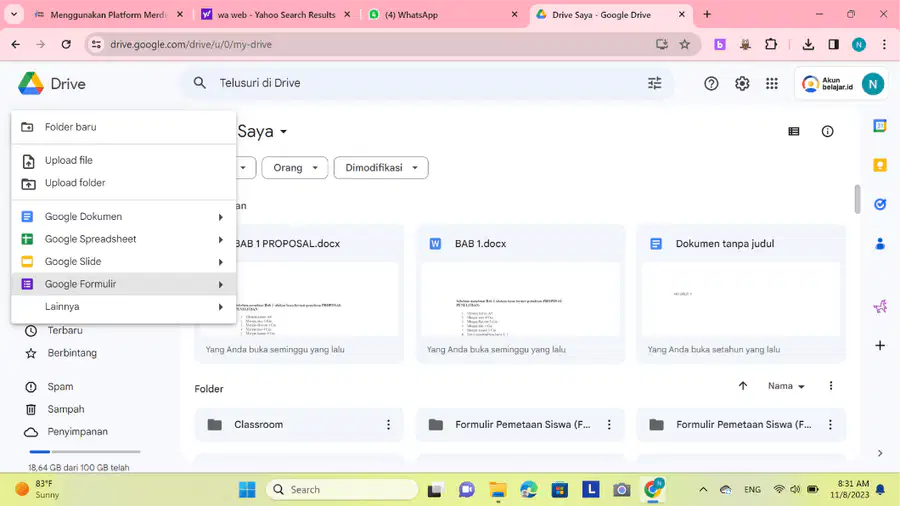Image resolution: width=900 pixels, height=506 pixels.
Task: Expand Google Formulir submenu arrow
Action: coord(220,285)
